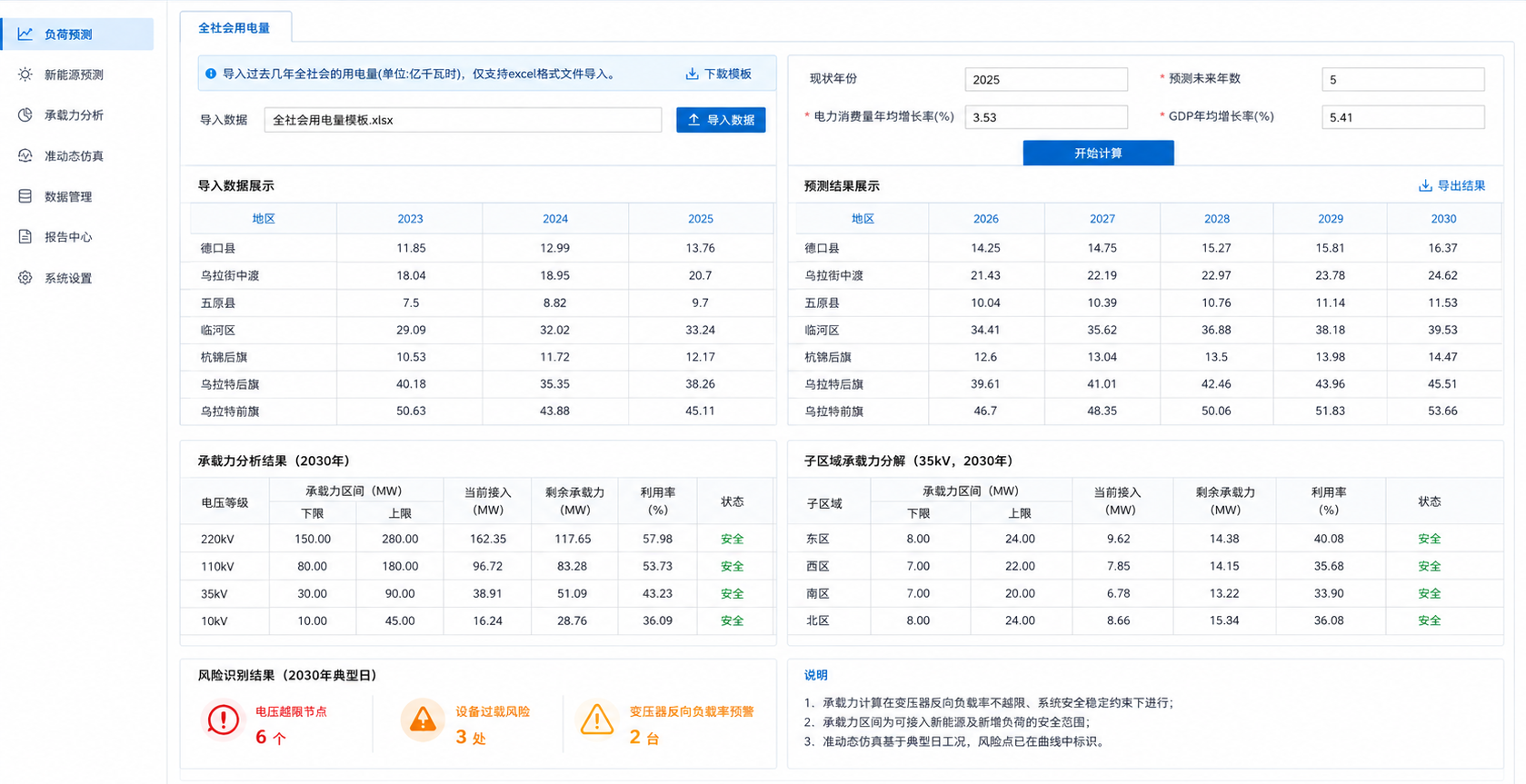Click the 6 个 voltage violation count
The height and width of the screenshot is (784, 1526).
pyautogui.click(x=271, y=737)
